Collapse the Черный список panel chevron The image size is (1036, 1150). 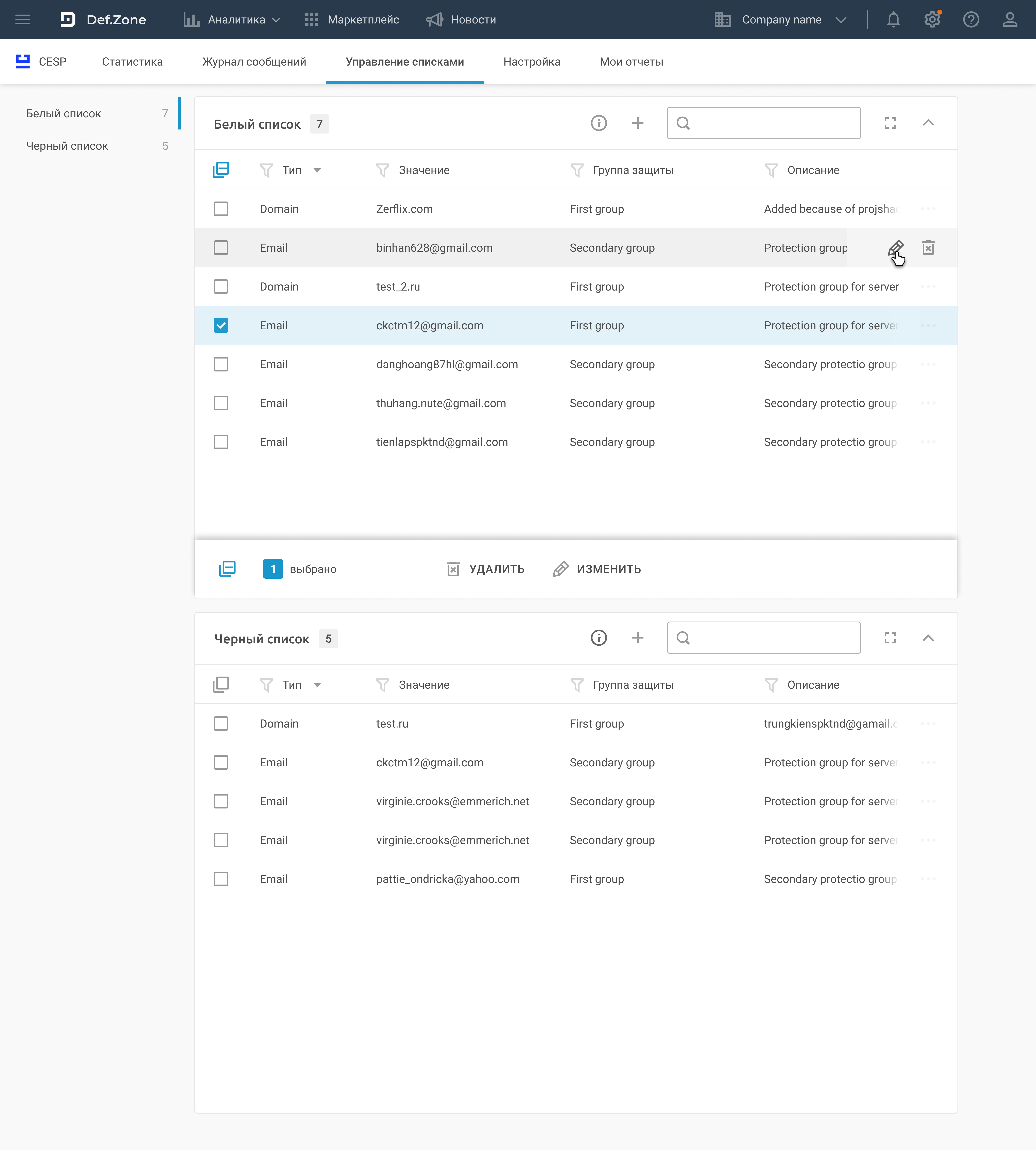point(928,638)
